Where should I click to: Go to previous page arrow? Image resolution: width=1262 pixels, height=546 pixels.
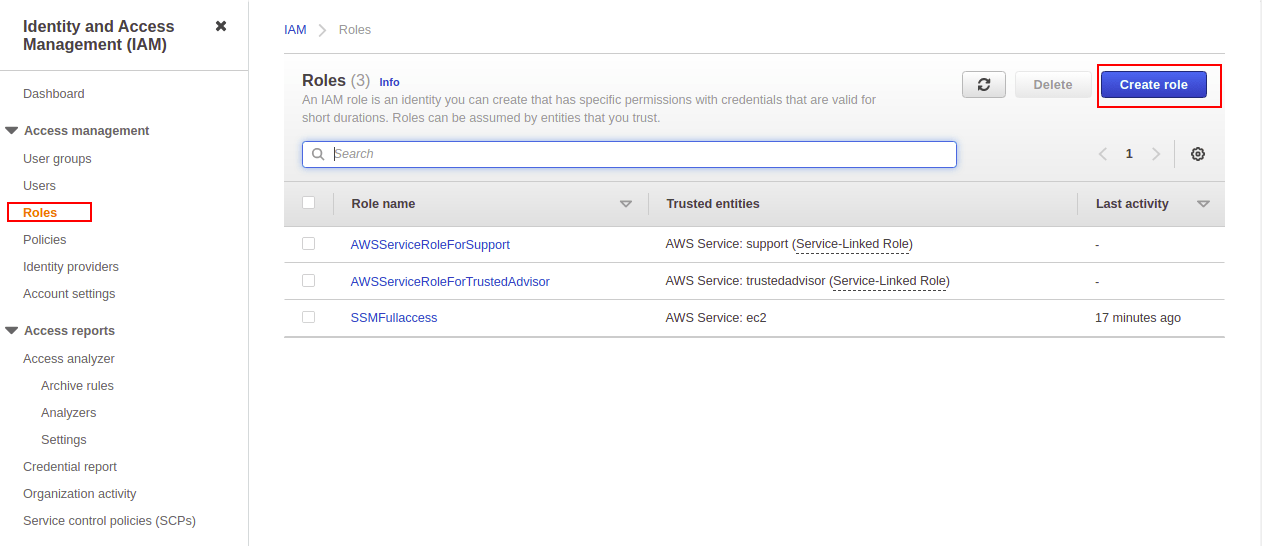(1103, 154)
